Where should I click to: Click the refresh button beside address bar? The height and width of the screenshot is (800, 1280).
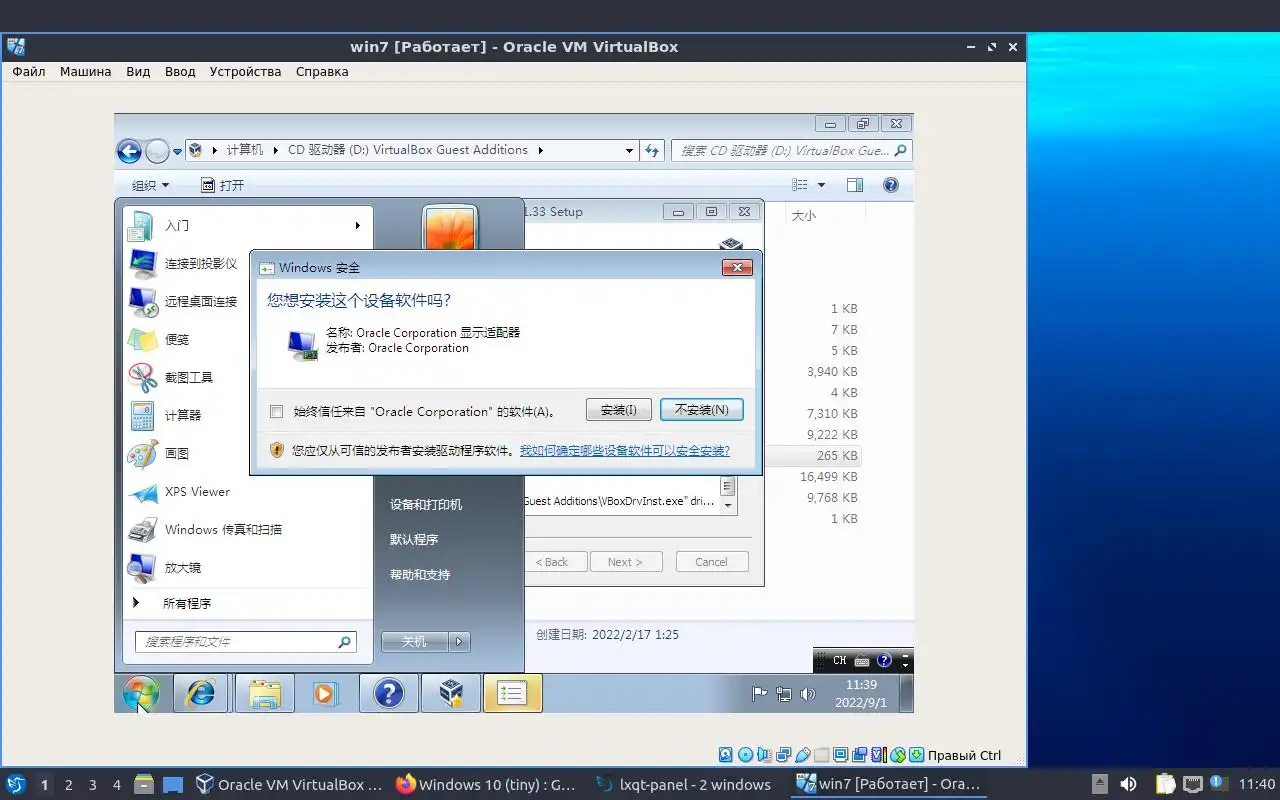click(652, 150)
